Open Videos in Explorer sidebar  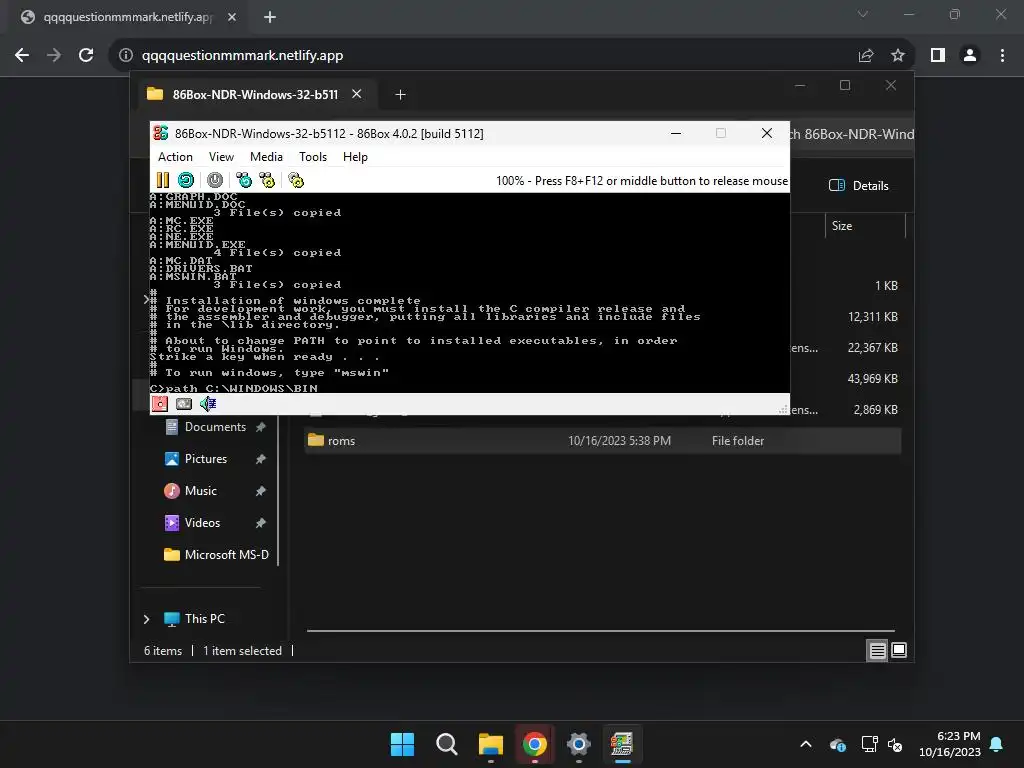[x=202, y=523]
